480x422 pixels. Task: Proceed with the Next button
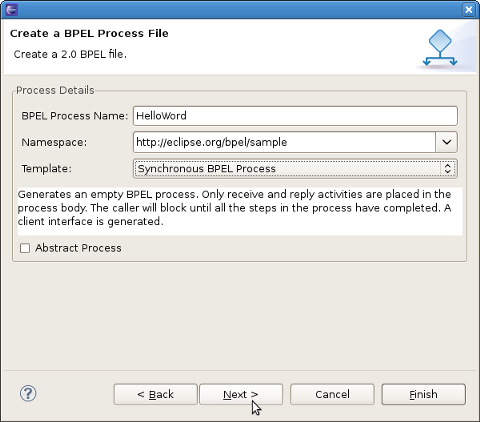coord(241,394)
